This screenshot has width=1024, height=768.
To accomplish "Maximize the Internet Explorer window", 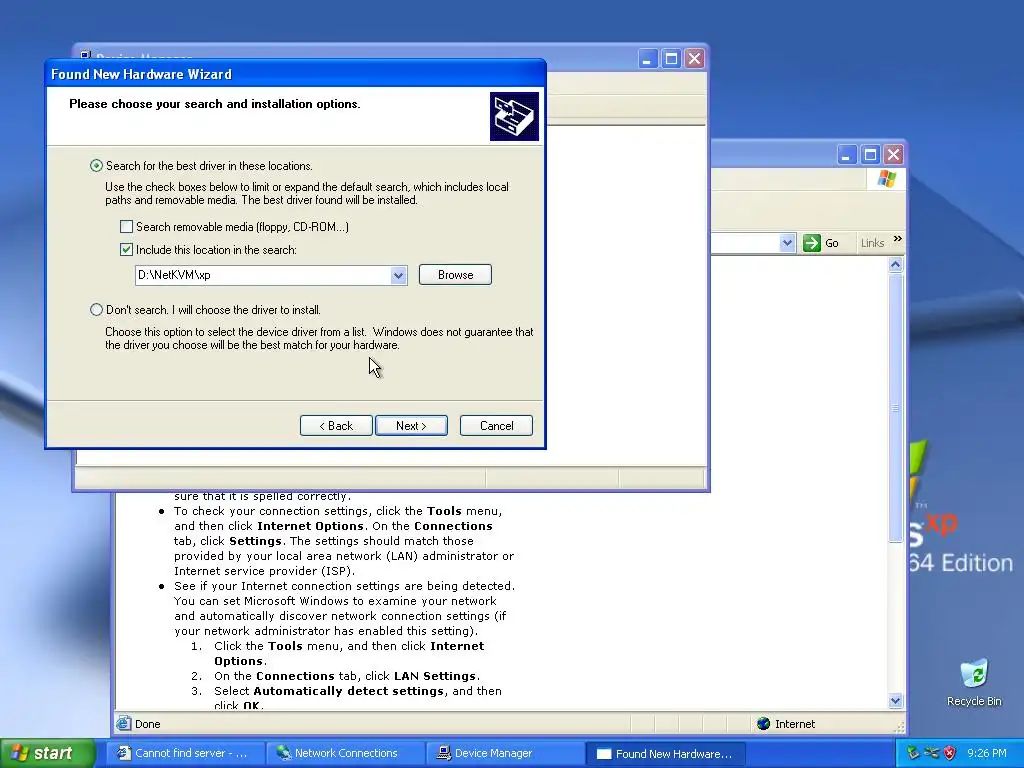I will click(870, 155).
